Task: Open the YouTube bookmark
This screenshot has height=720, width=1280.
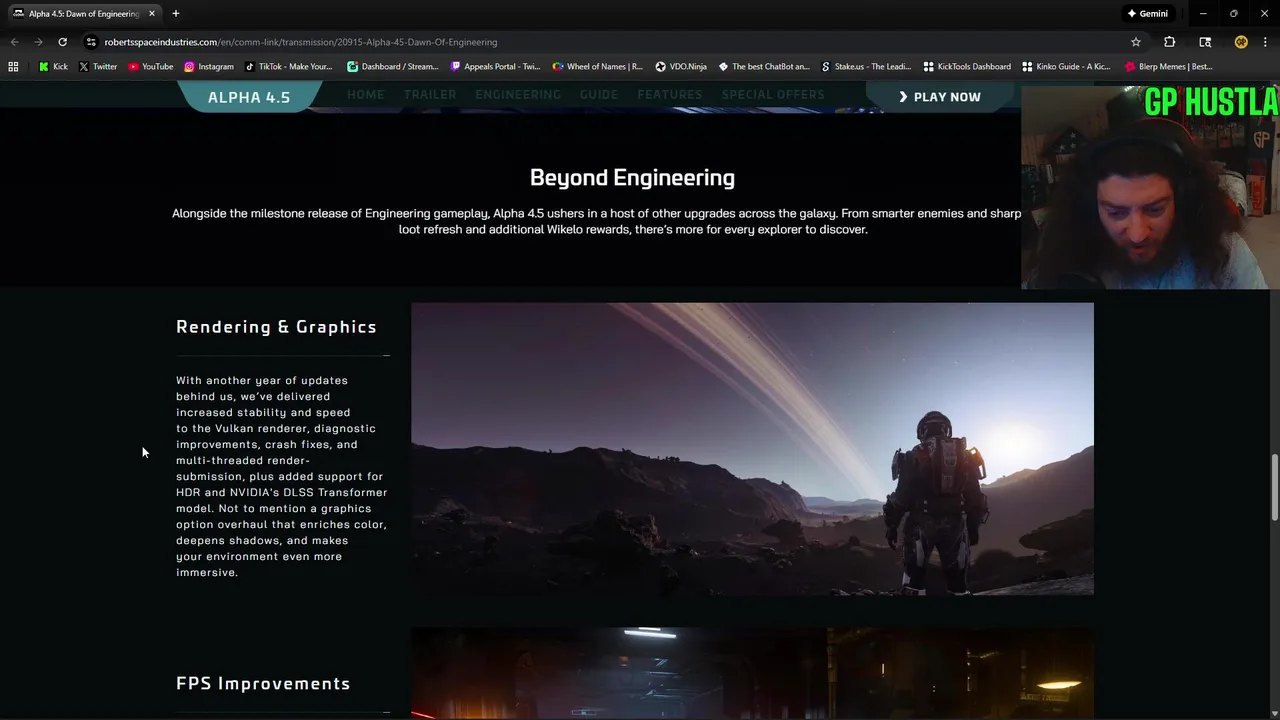Action: point(150,66)
